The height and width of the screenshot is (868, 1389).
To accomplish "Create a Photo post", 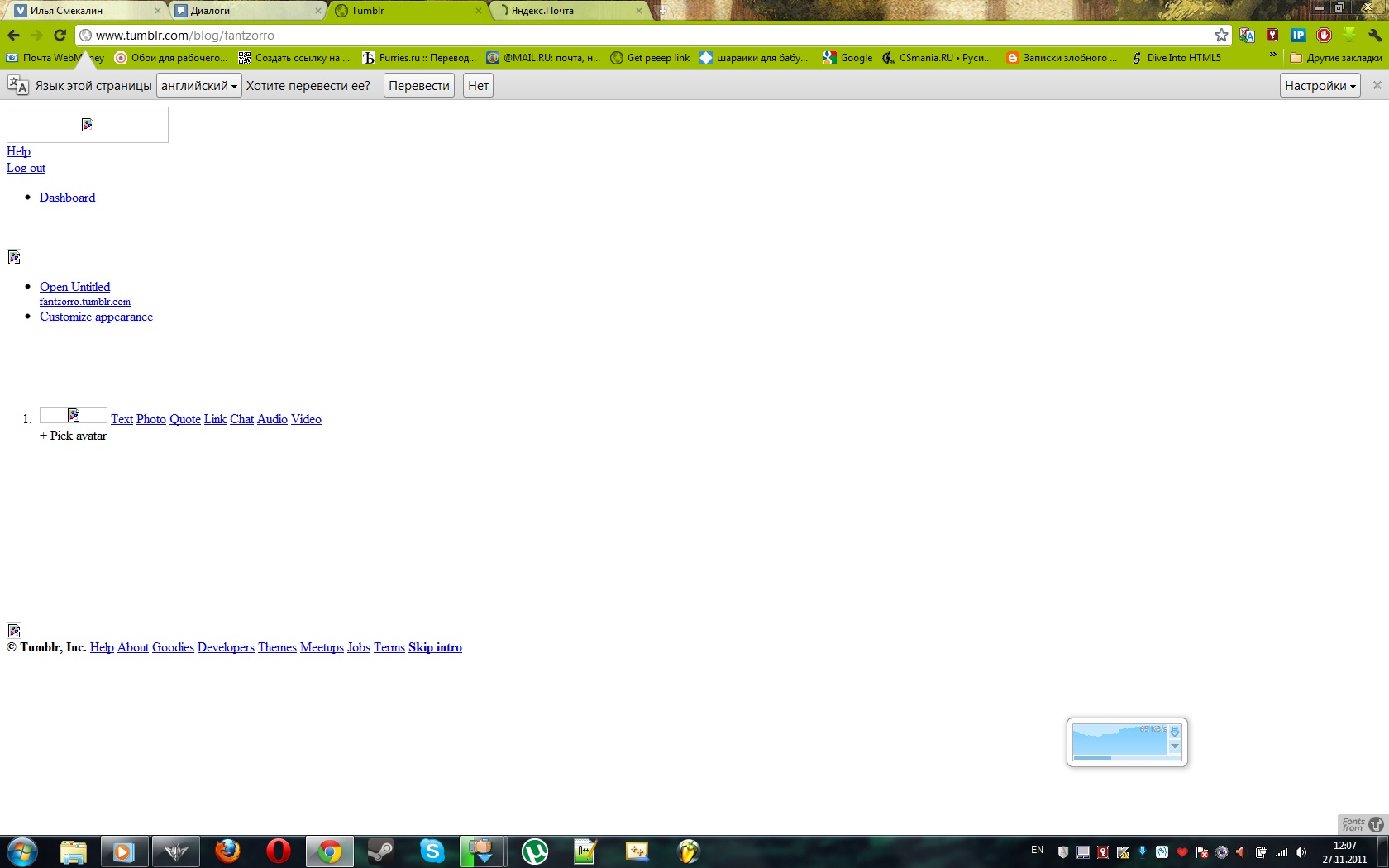I will tap(151, 419).
